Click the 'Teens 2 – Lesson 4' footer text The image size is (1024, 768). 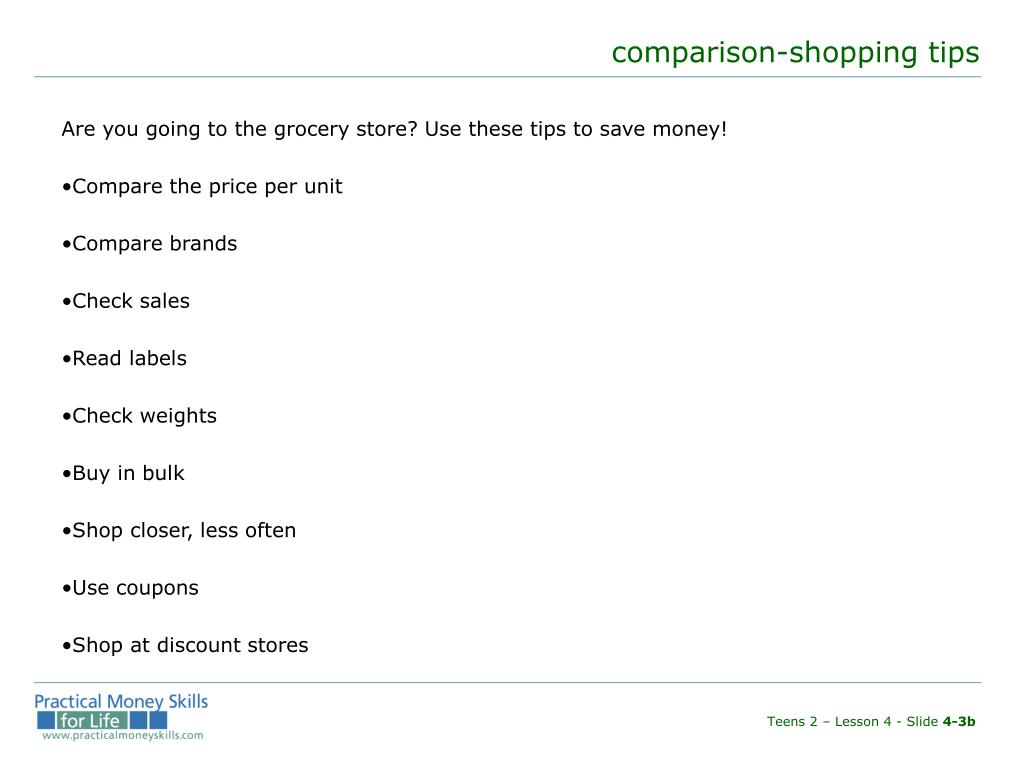tap(829, 722)
